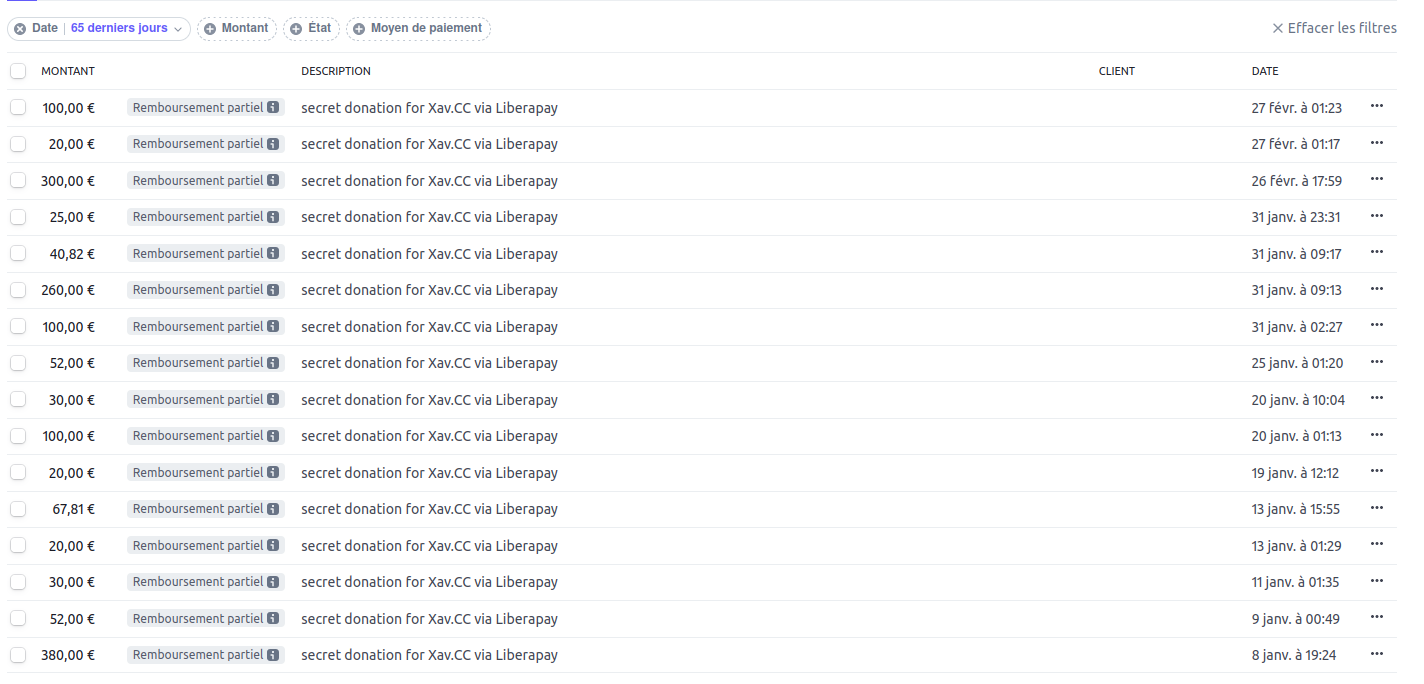This screenshot has width=1424, height=684.
Task: Add a Montant filter with plus icon
Action: (210, 29)
